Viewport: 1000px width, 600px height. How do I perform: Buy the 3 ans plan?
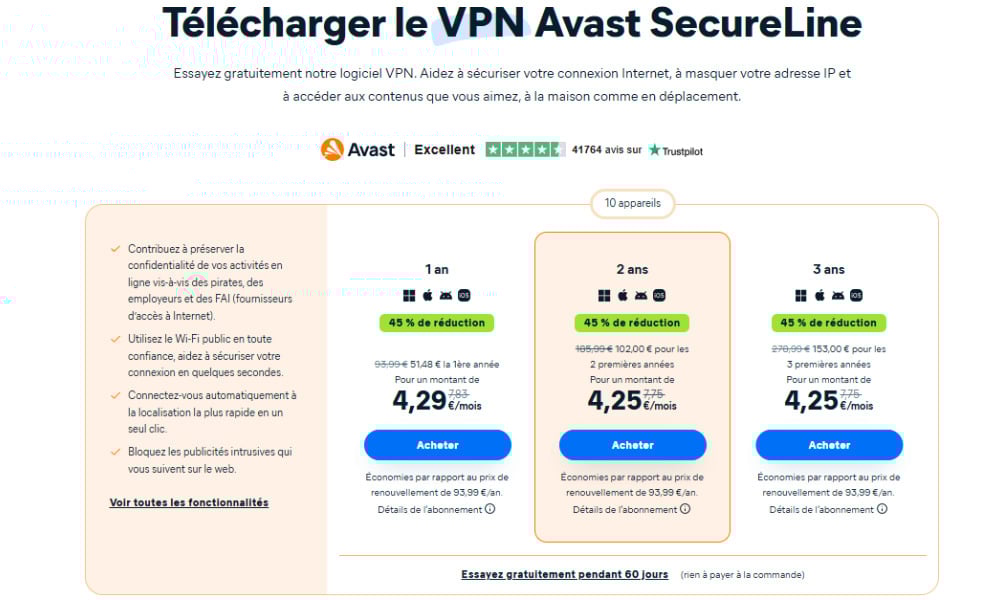829,445
